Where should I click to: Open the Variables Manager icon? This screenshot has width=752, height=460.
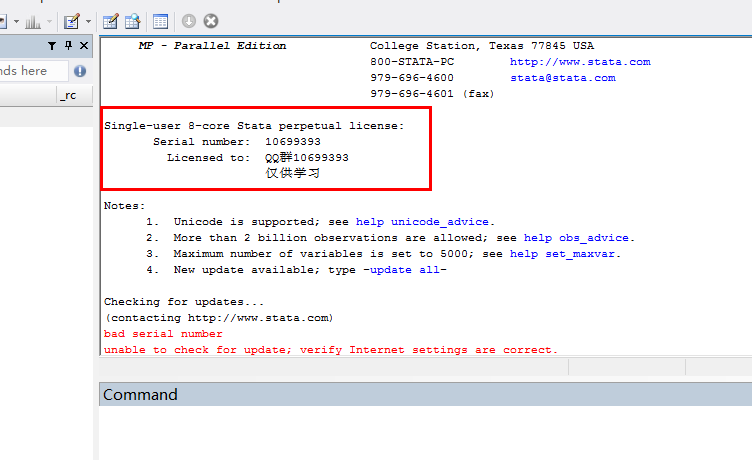point(160,22)
